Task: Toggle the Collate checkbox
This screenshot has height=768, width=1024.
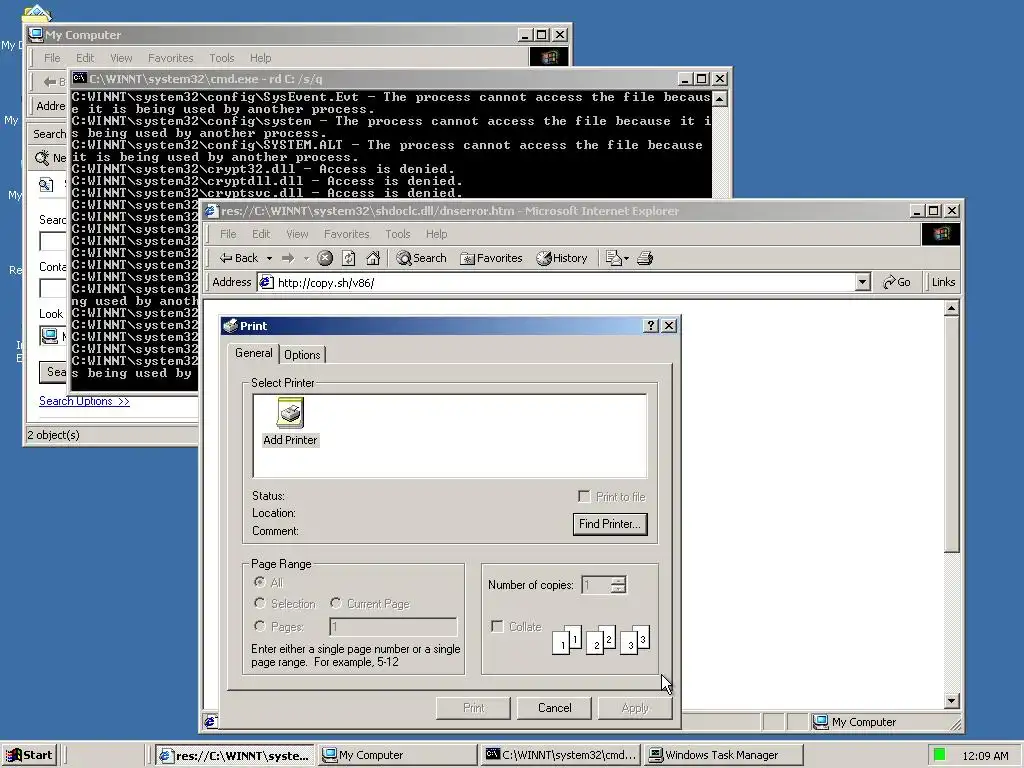Action: (497, 626)
